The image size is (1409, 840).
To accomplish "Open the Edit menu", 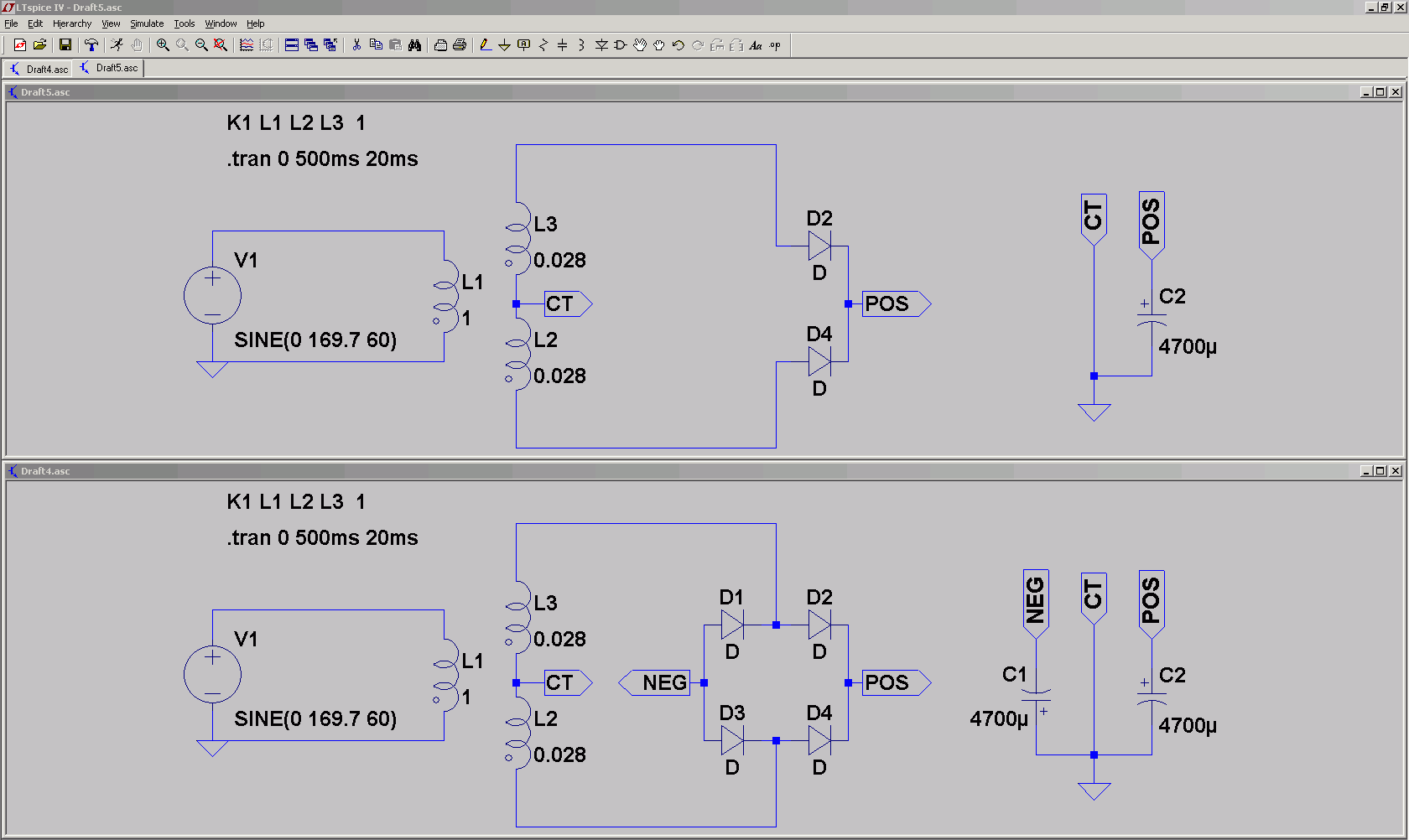I will (x=35, y=23).
